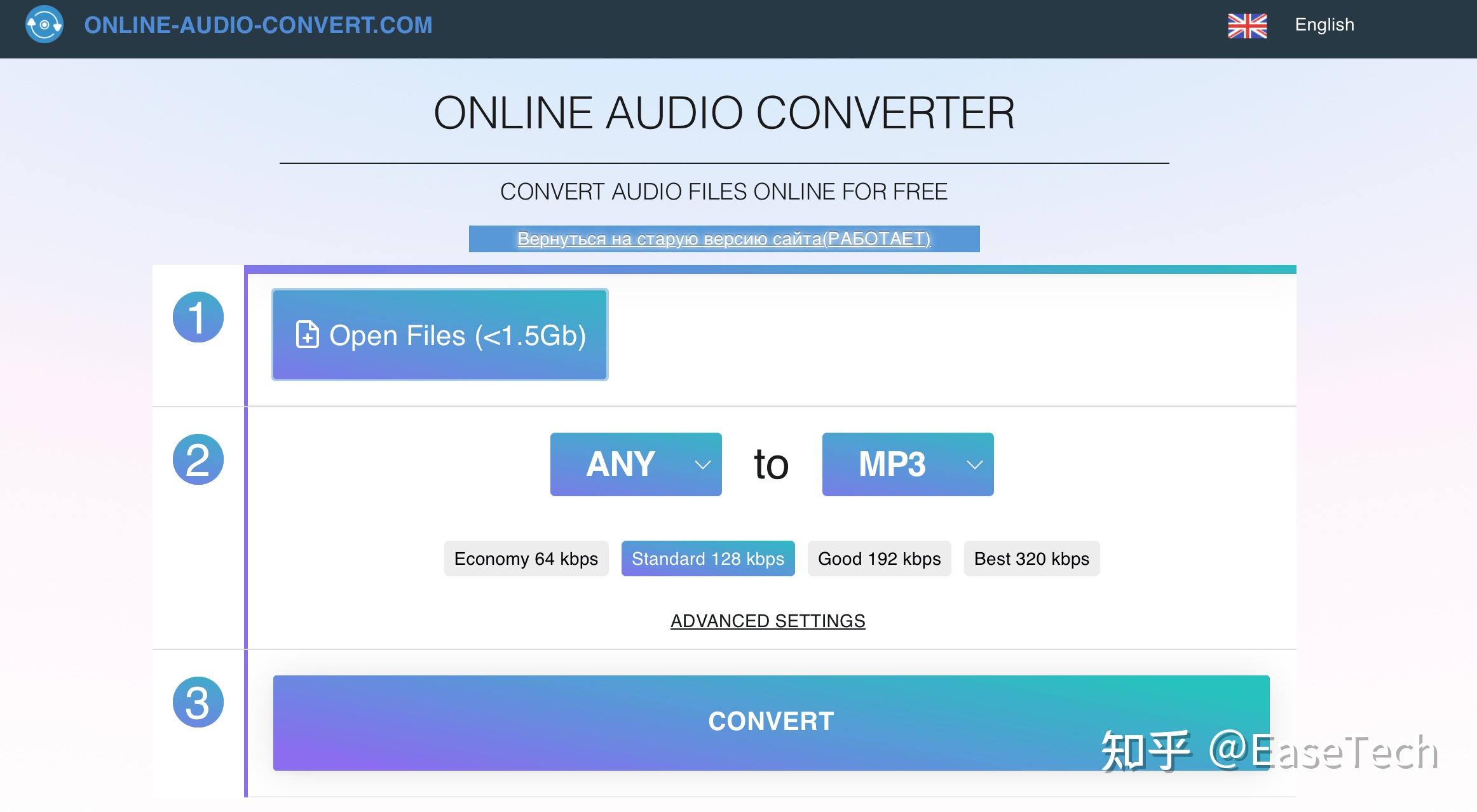Open the old site version Russian link
The image size is (1477, 812).
click(725, 240)
